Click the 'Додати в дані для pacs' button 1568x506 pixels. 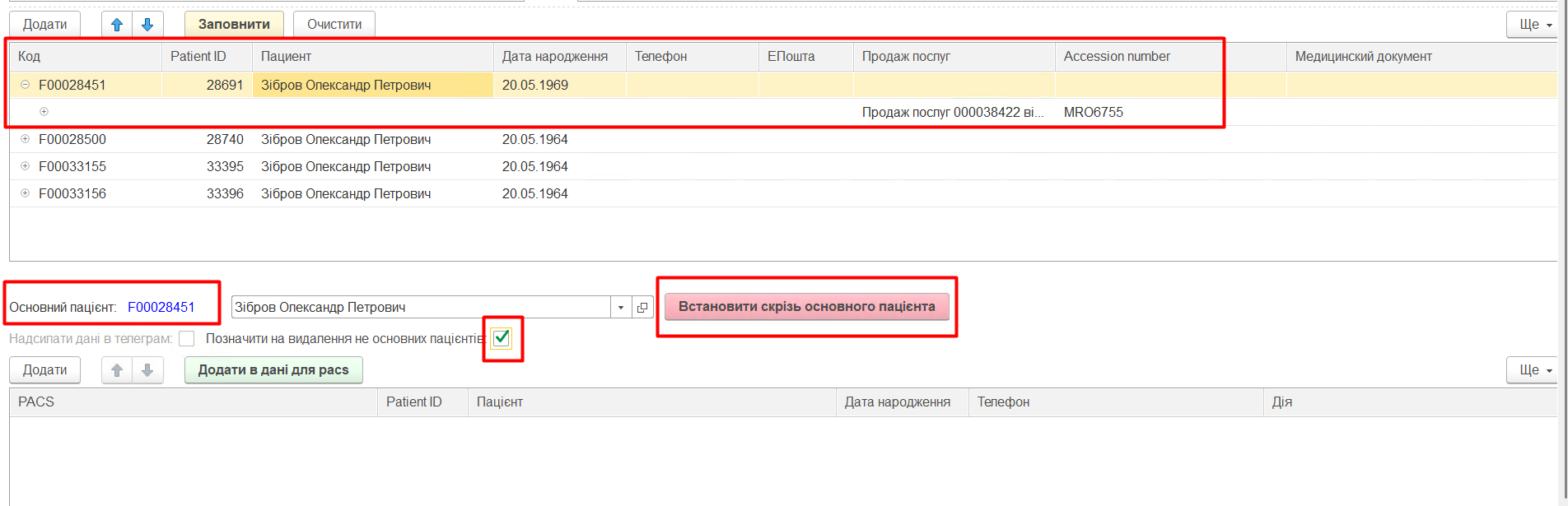[x=273, y=370]
